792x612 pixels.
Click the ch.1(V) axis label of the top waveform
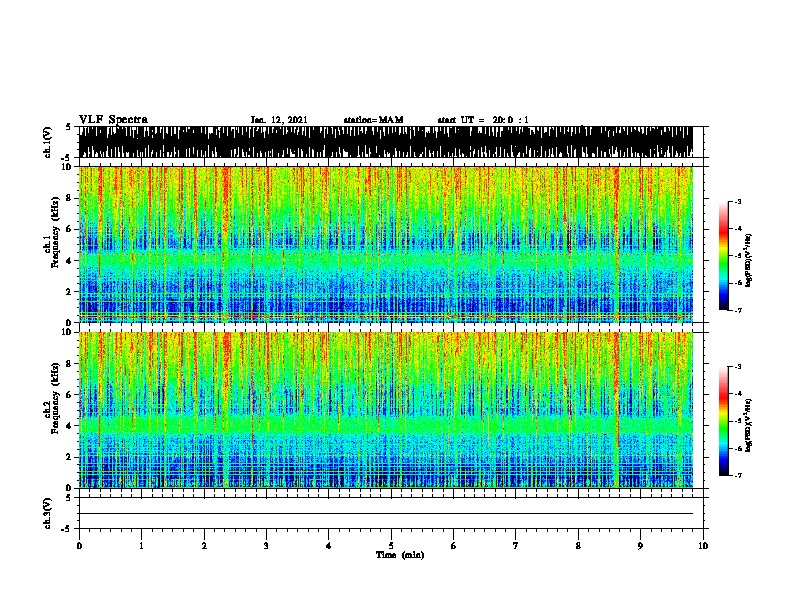pos(48,142)
